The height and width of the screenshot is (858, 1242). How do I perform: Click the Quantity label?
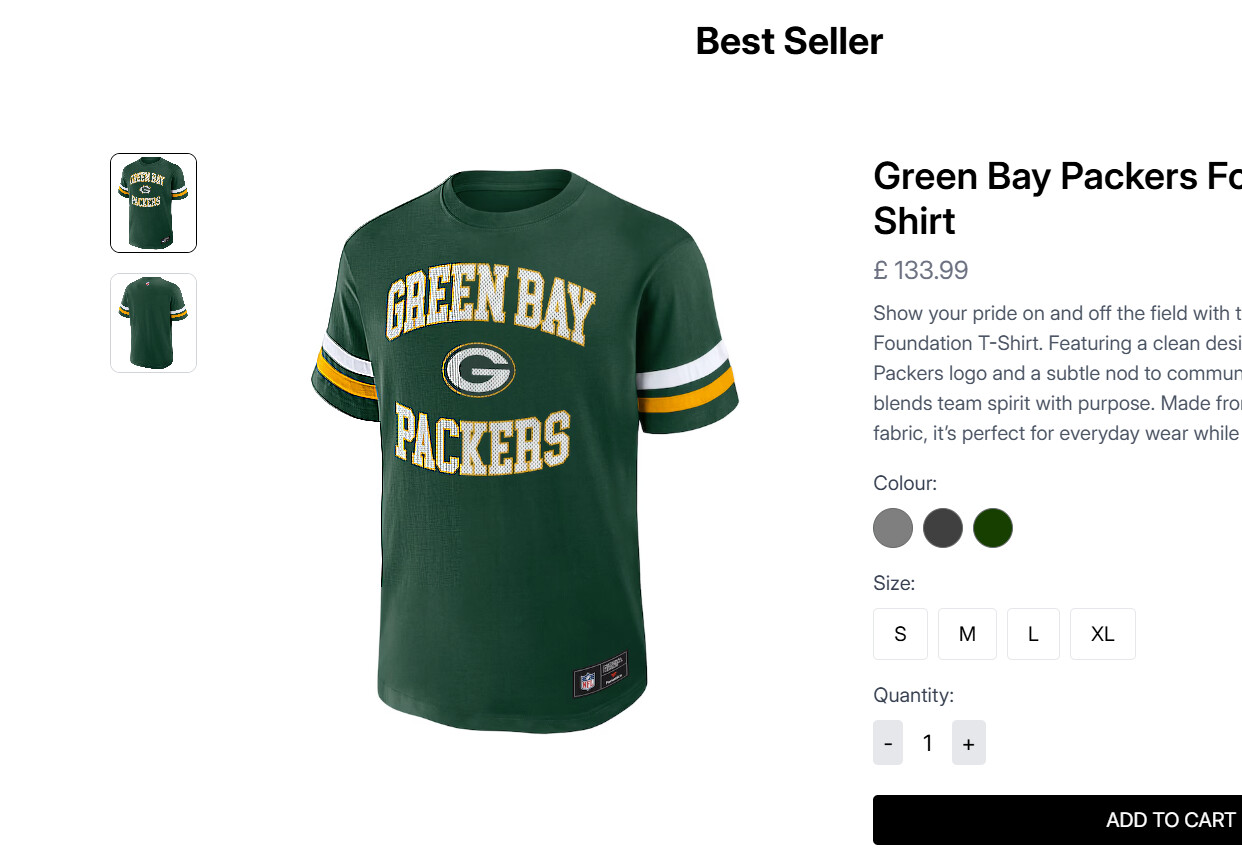(914, 695)
